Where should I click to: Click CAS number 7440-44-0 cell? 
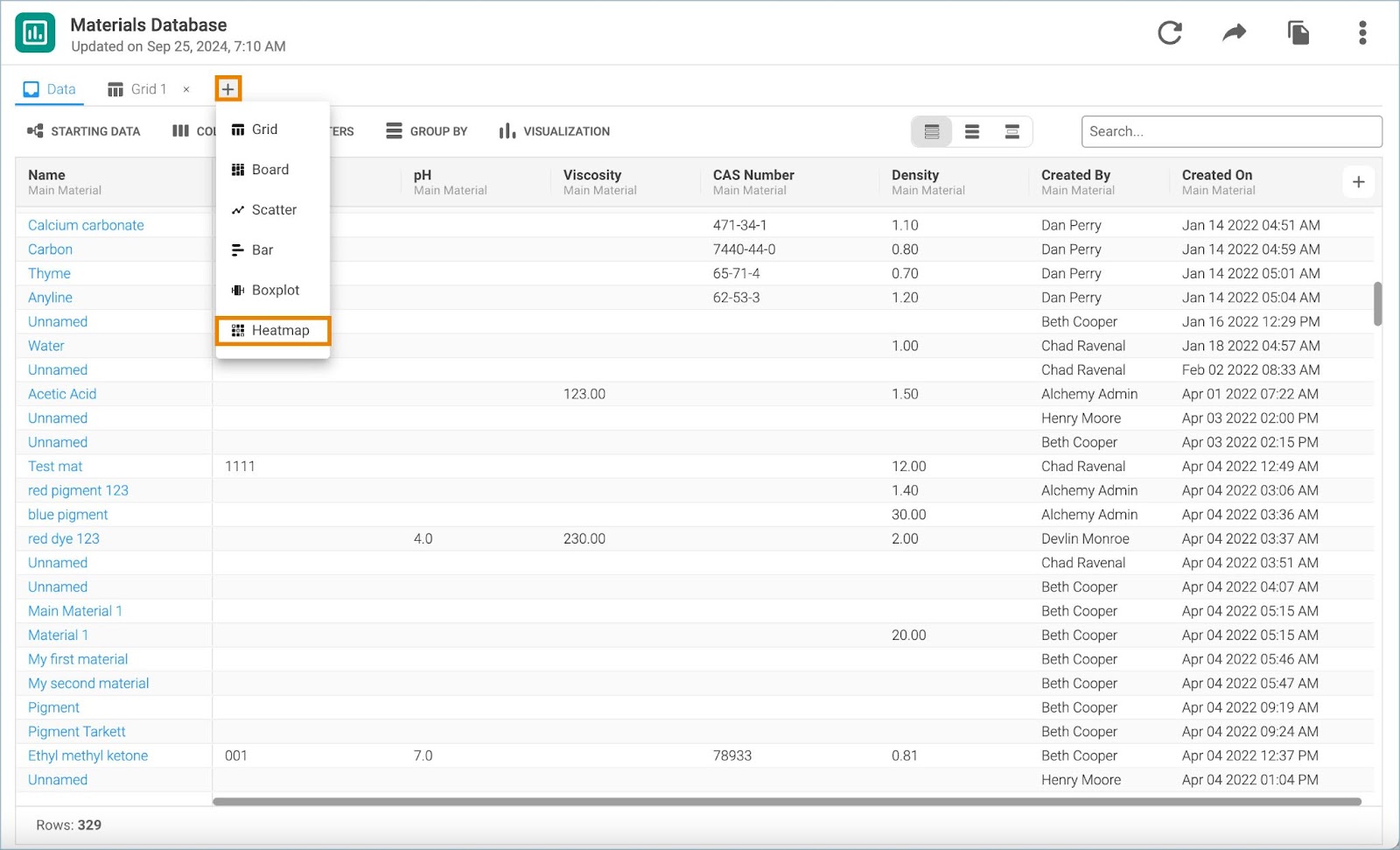point(745,249)
